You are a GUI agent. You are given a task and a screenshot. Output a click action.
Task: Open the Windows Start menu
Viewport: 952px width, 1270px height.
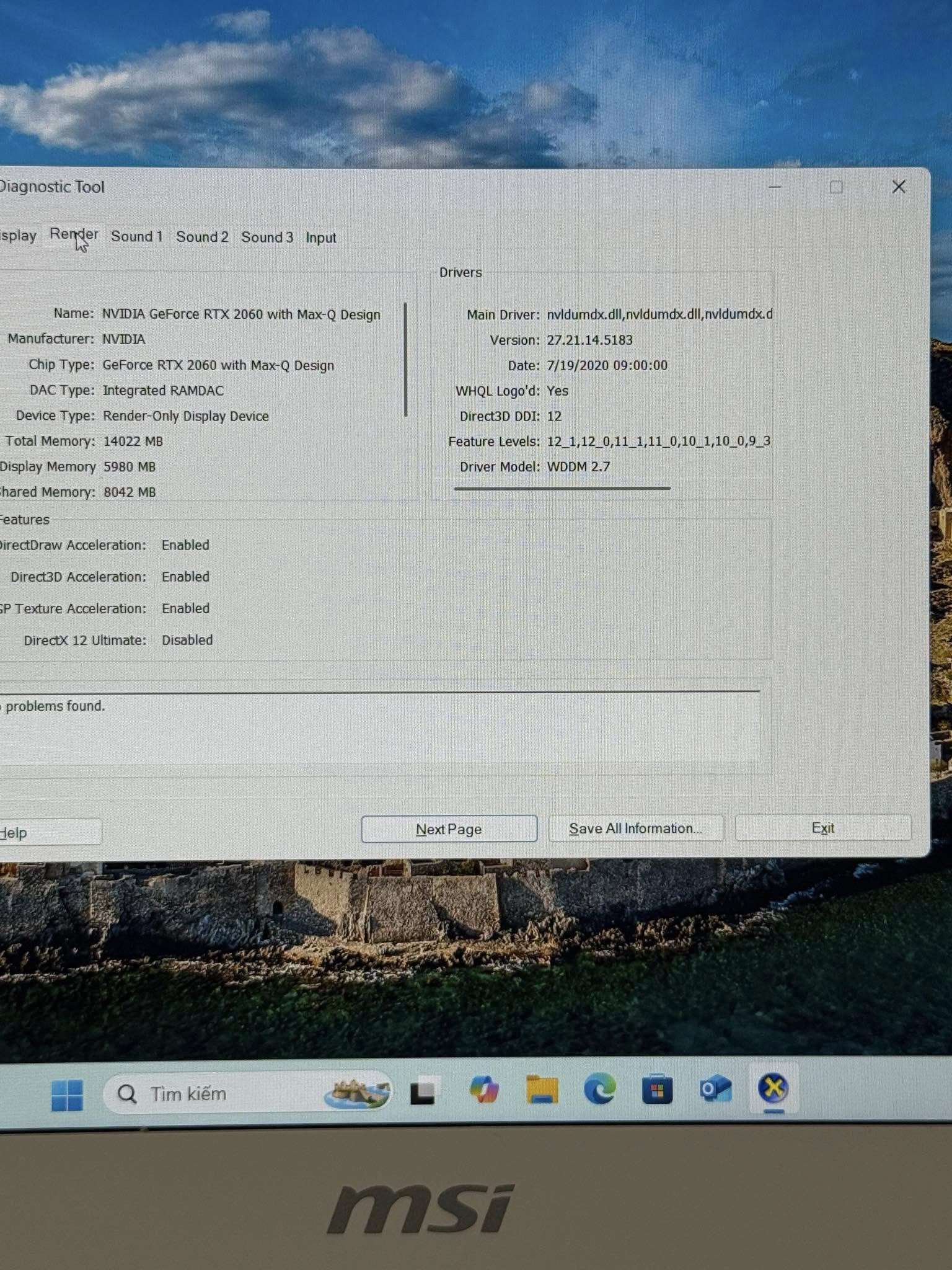click(x=67, y=1095)
